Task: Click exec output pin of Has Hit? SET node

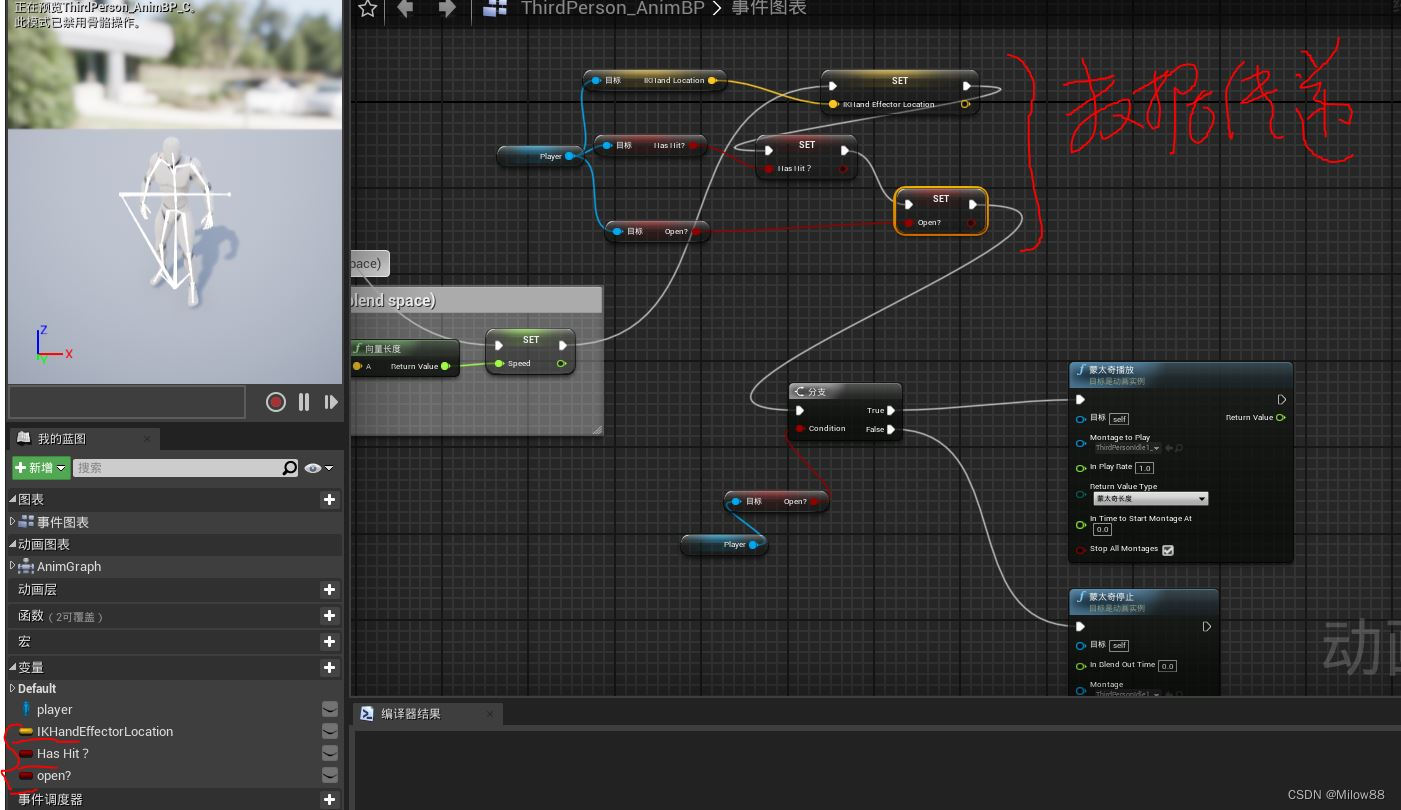Action: pos(844,151)
